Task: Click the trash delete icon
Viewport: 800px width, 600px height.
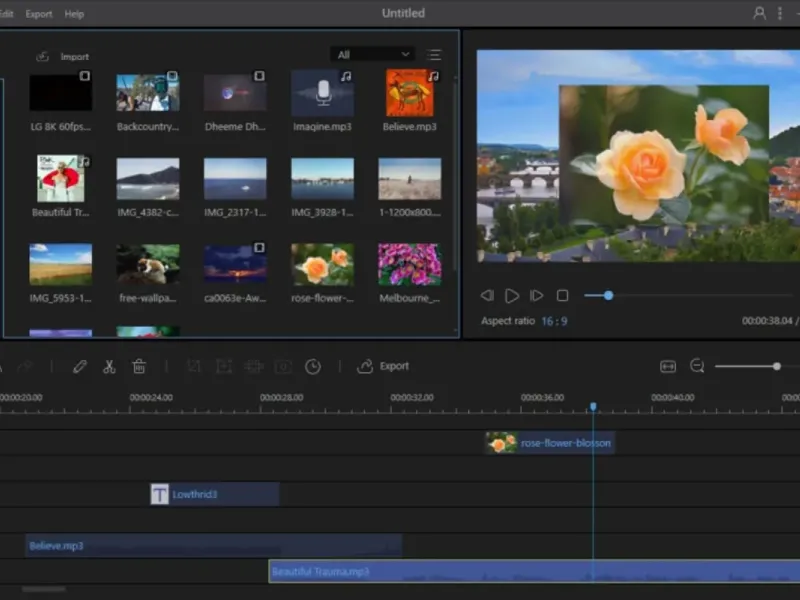Action: coord(139,367)
